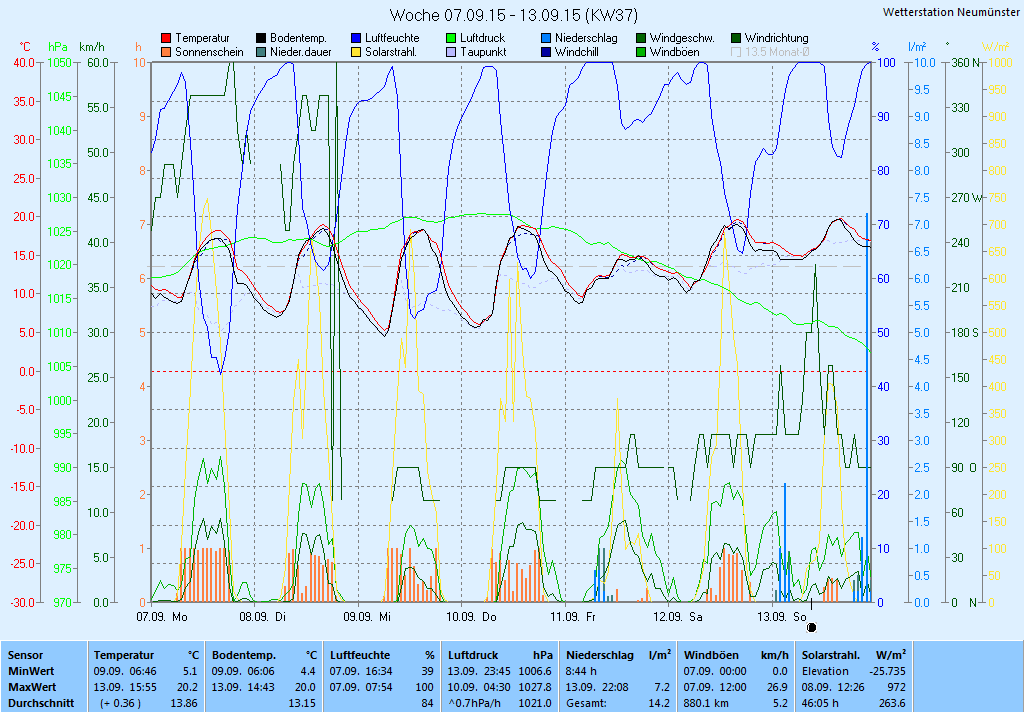Click the Windrichtung legend label
The height and width of the screenshot is (712, 1024).
(x=776, y=39)
